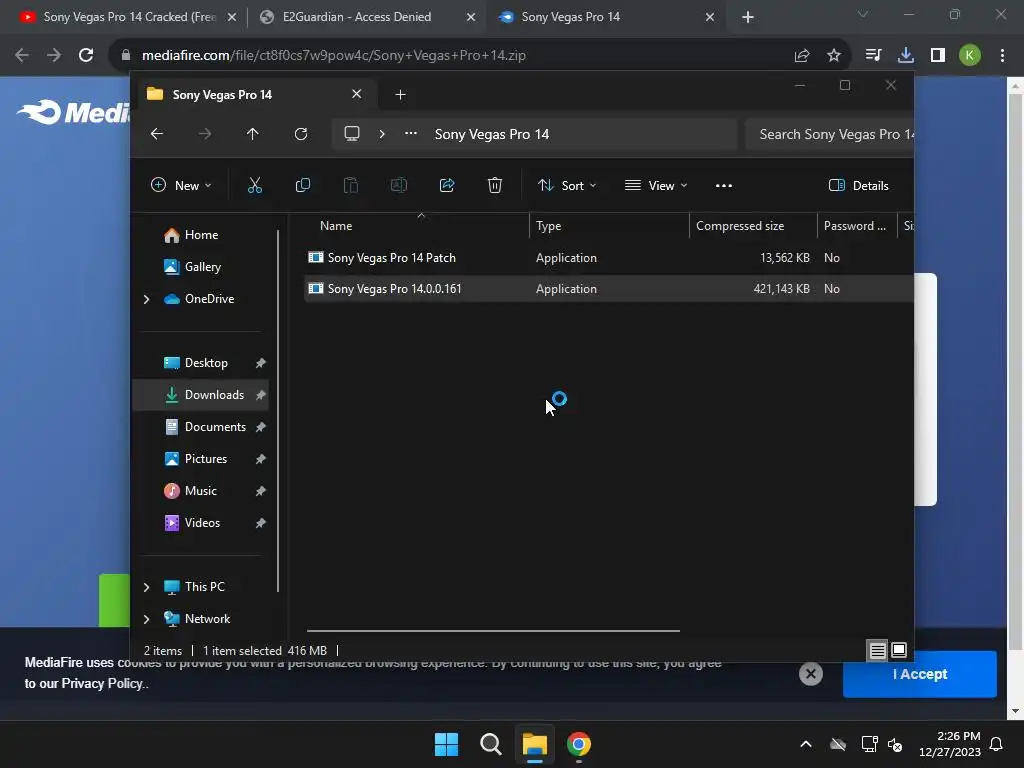Expand the This PC tree node
Viewport: 1024px width, 768px height.
click(x=146, y=587)
